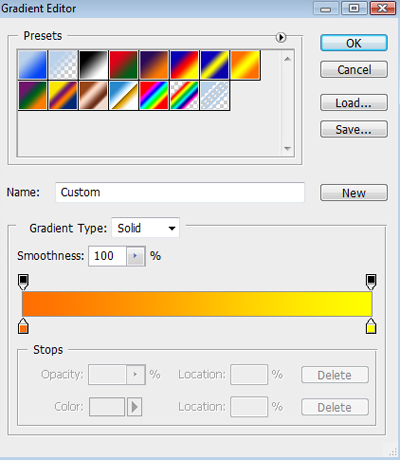The width and height of the screenshot is (400, 460).
Task: Select the Violet, Green, Orange preset
Action: (33, 95)
